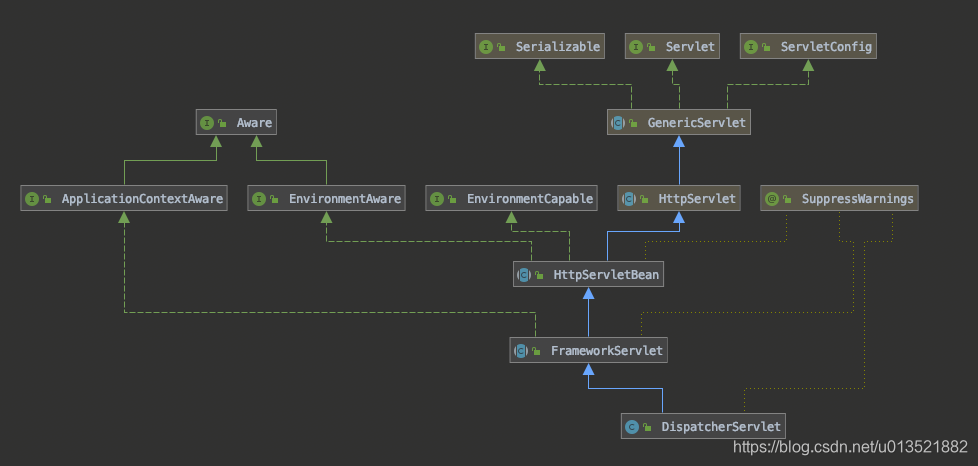Click the public lock icon on Servlet
The image size is (978, 466).
[651, 47]
